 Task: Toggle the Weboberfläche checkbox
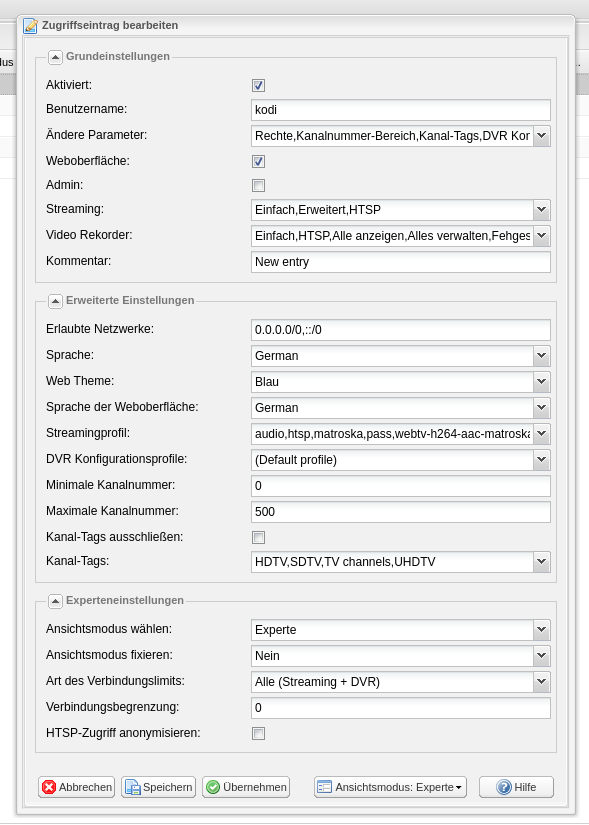tap(258, 161)
